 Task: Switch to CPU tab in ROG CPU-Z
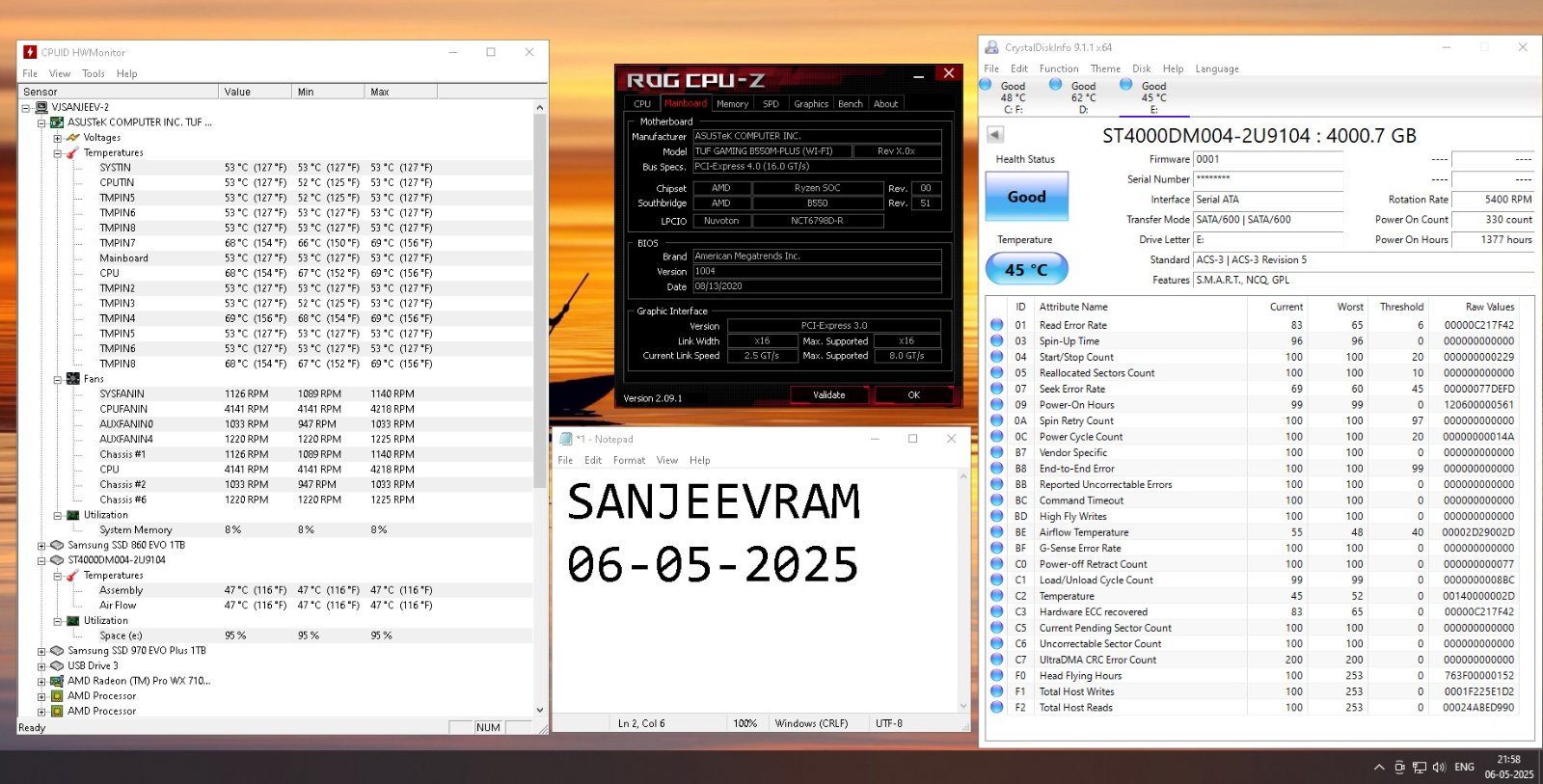click(642, 103)
